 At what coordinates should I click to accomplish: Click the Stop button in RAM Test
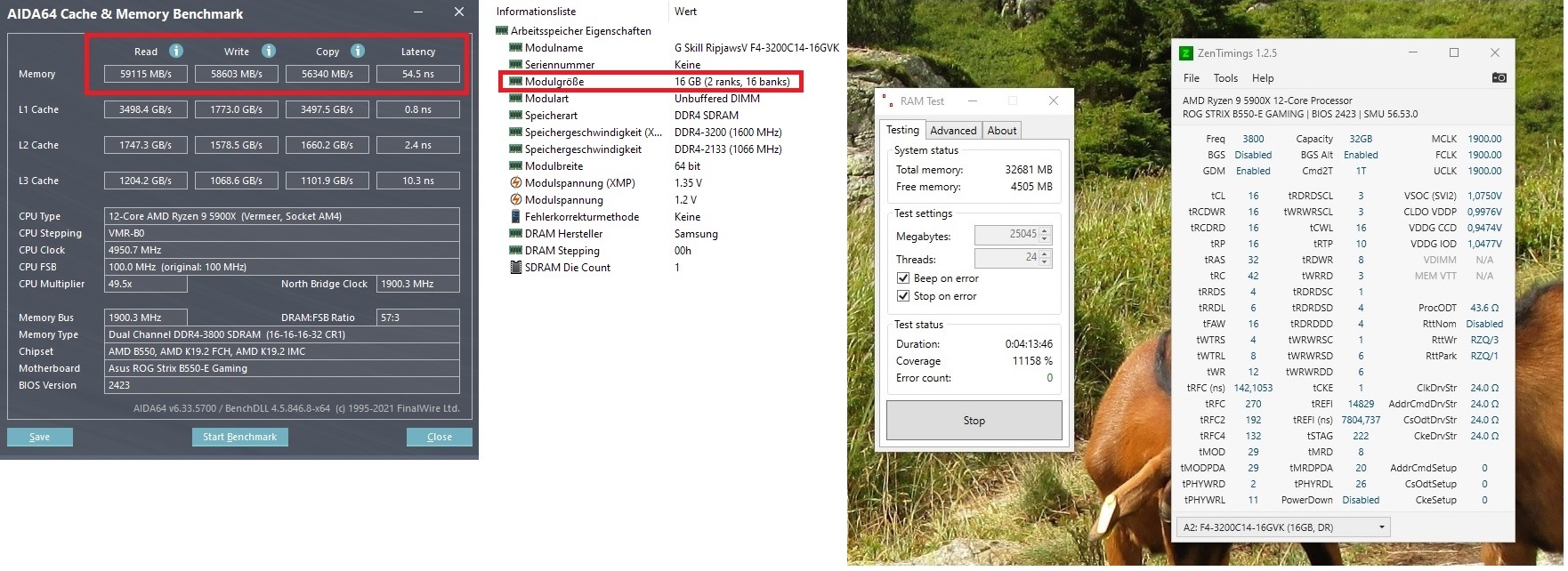tap(974, 421)
